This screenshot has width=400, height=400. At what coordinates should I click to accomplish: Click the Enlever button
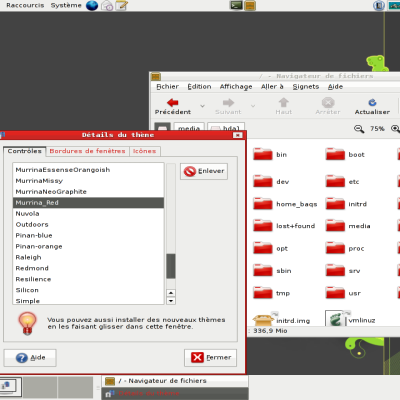point(204,171)
